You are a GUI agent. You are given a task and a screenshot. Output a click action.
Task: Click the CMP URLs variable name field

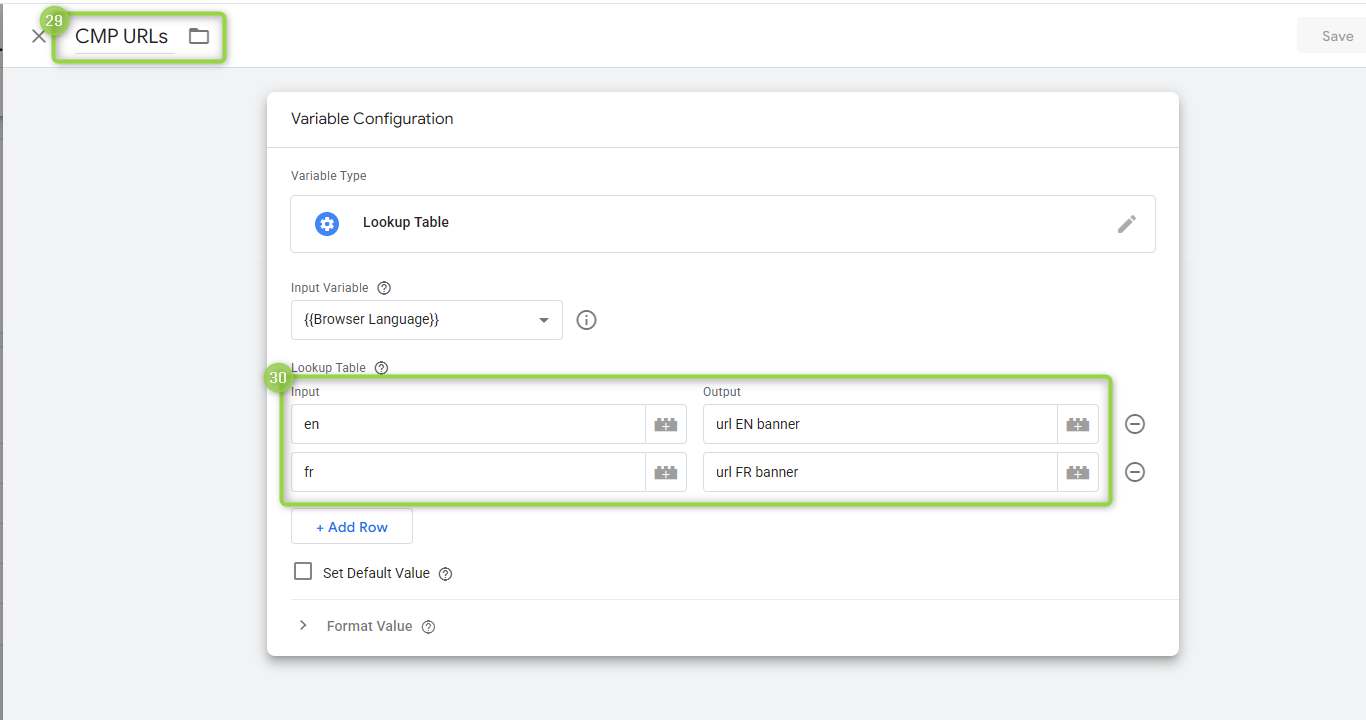pos(122,37)
